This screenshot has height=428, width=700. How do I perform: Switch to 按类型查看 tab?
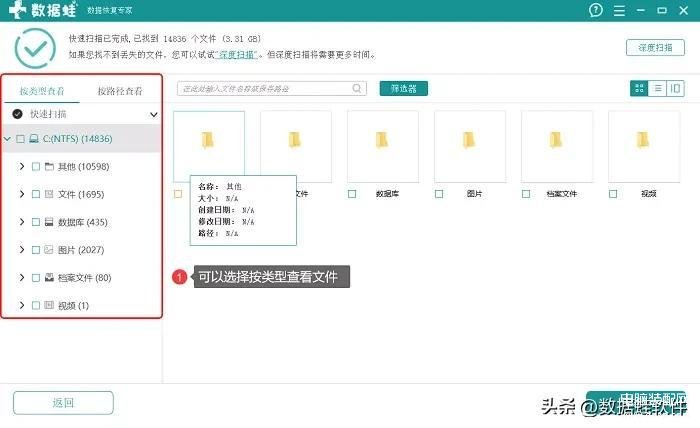tap(42, 91)
